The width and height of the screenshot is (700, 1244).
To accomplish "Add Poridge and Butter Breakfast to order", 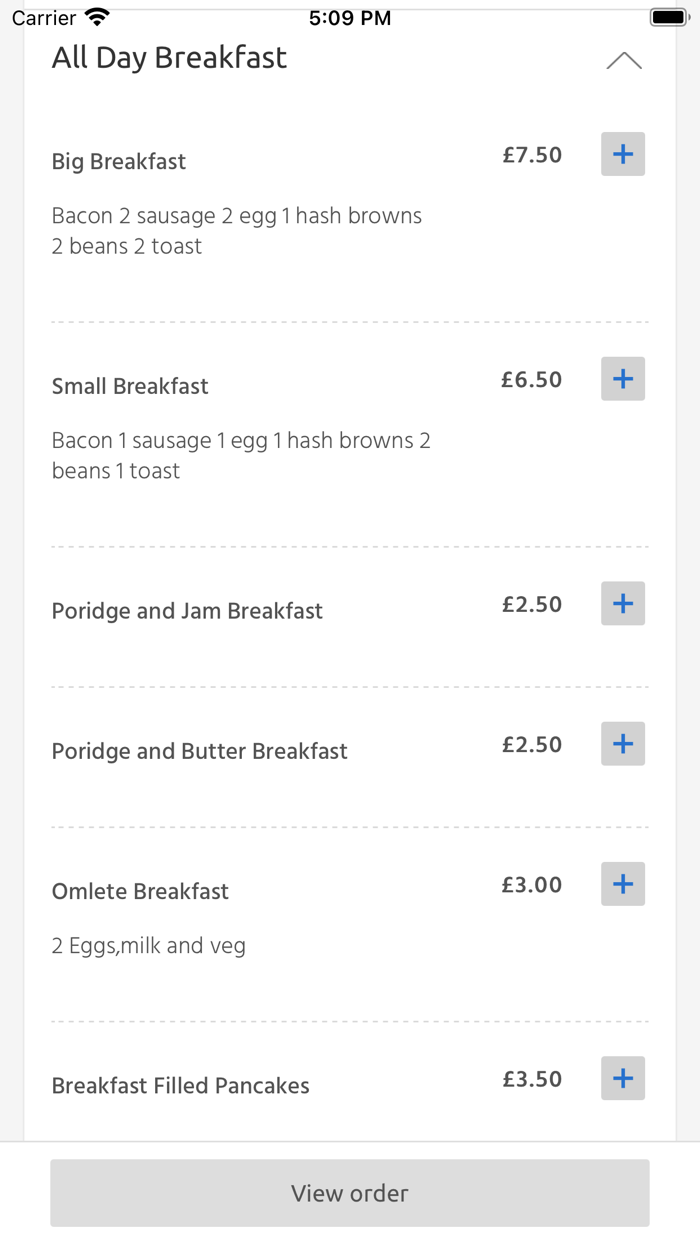I will pos(622,744).
